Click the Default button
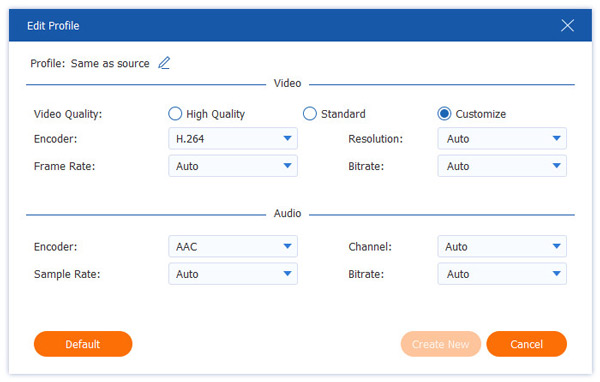This screenshot has width=600, height=382. tap(83, 344)
